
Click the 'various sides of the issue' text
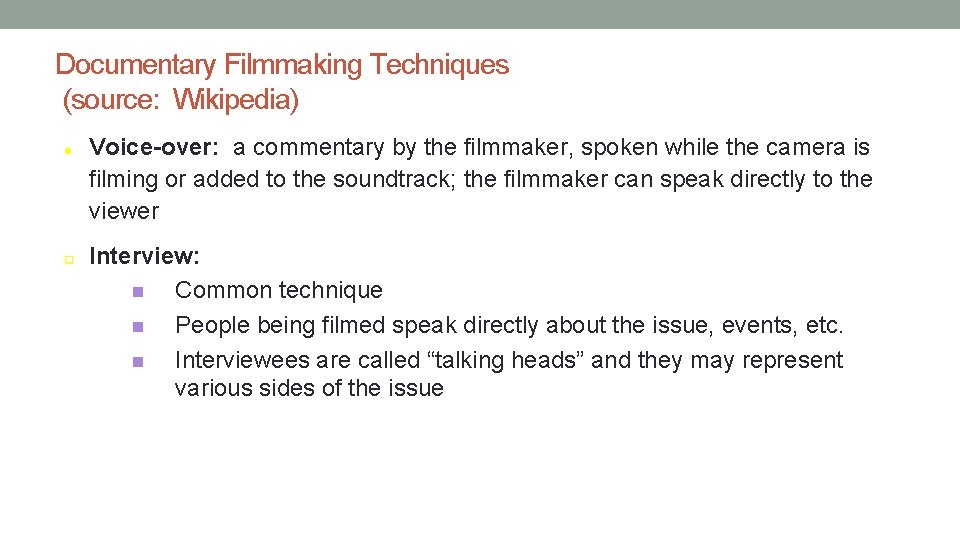point(309,388)
